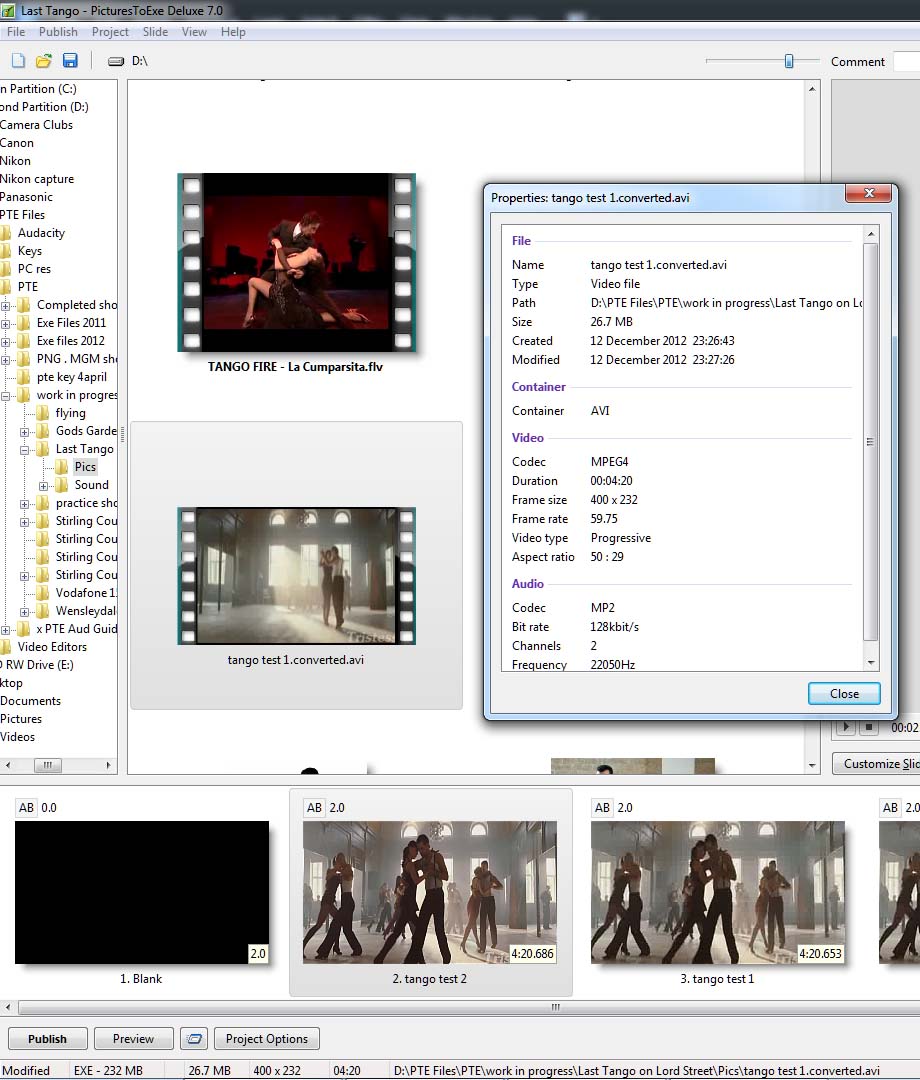Click the AB icon on slide 3 tango test 1
The width and height of the screenshot is (920, 1080).
pyautogui.click(x=602, y=807)
